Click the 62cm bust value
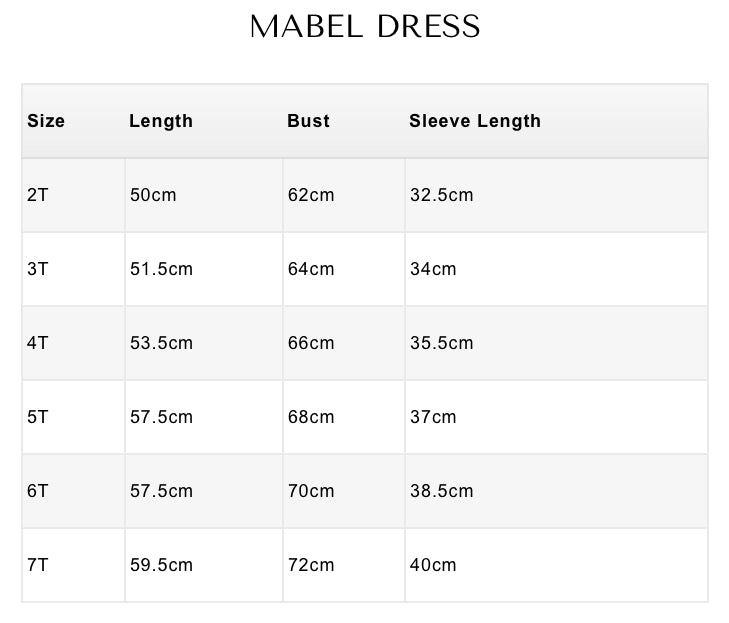Screen dimensions: 729x623 pyautogui.click(x=311, y=195)
